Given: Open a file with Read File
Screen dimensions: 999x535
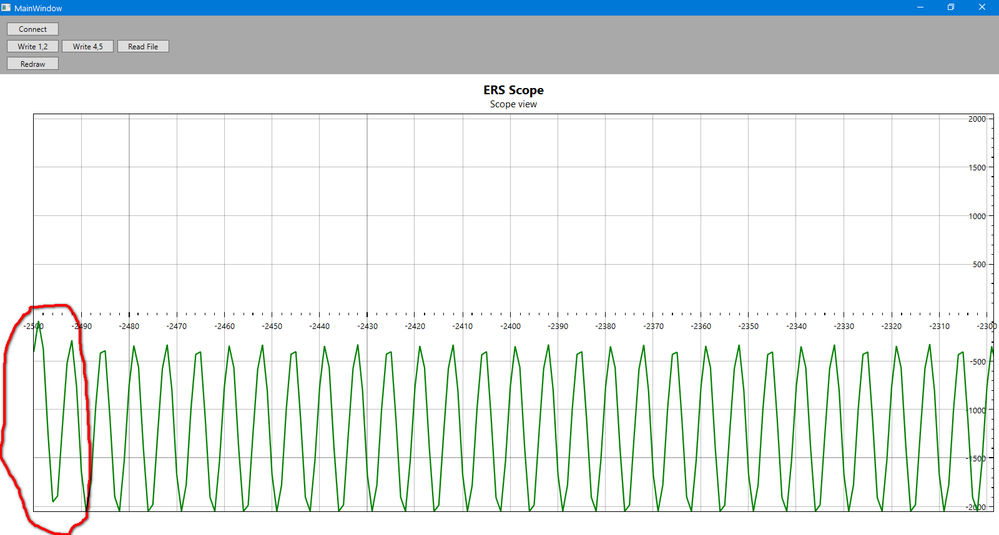Looking at the screenshot, I should point(143,46).
